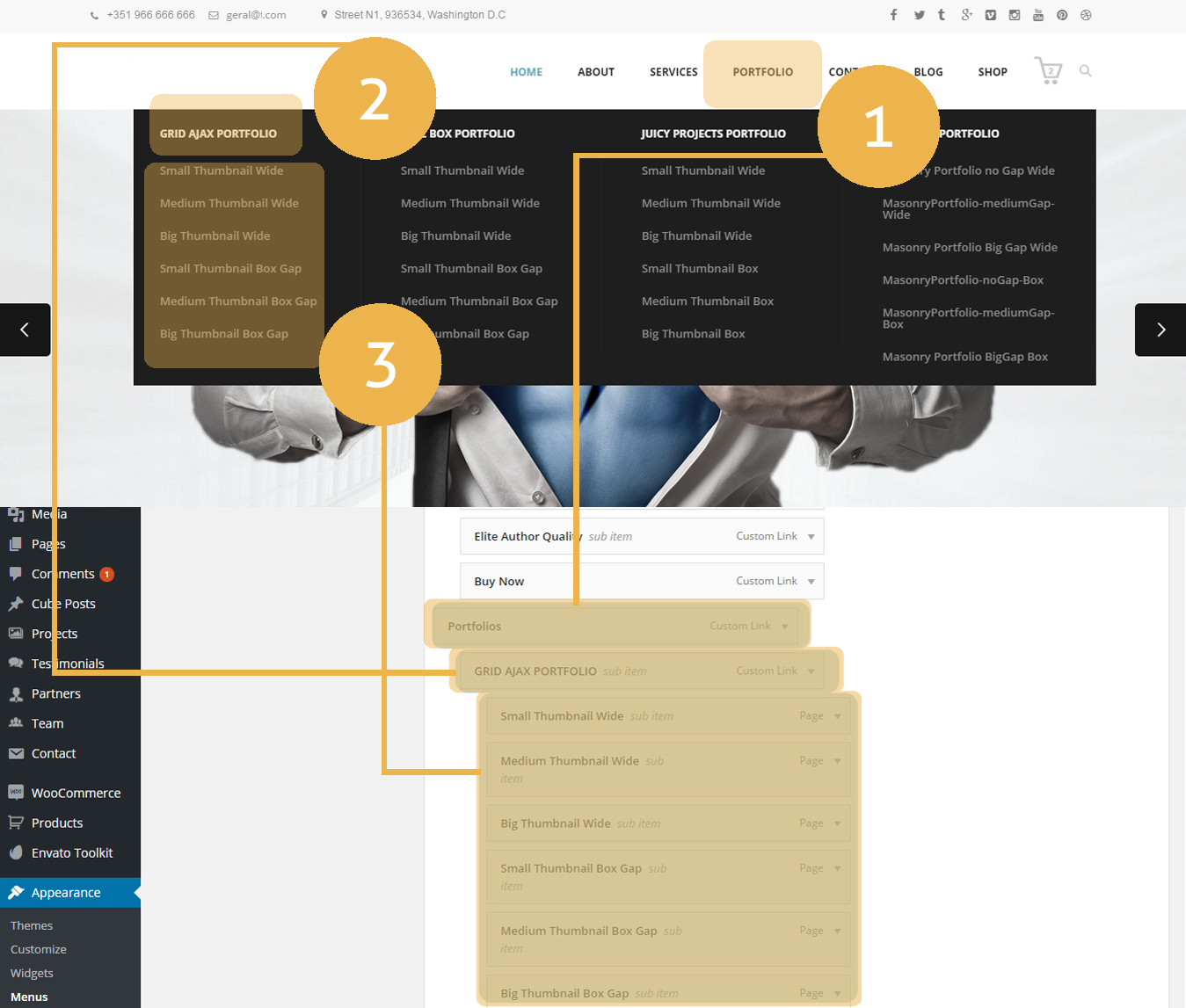Open the ABOUT navigation menu
The height and width of the screenshot is (1008, 1186).
tap(595, 72)
